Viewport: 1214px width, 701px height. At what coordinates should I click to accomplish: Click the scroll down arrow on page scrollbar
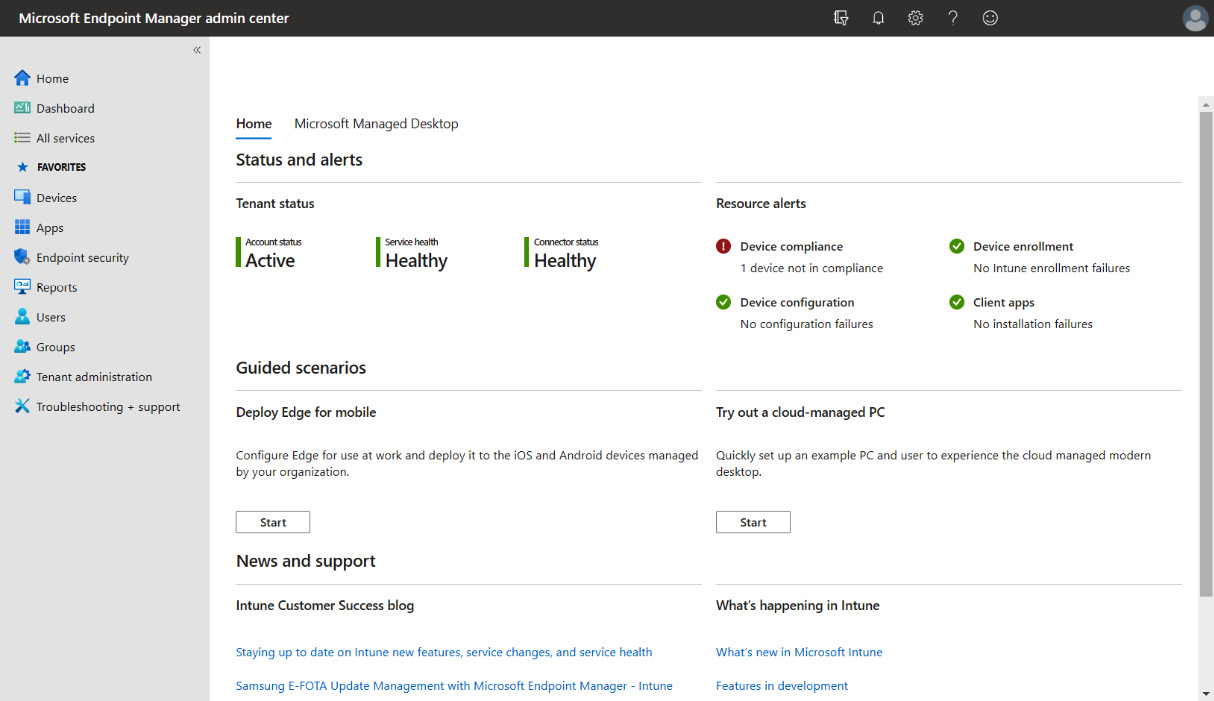pos(1206,693)
